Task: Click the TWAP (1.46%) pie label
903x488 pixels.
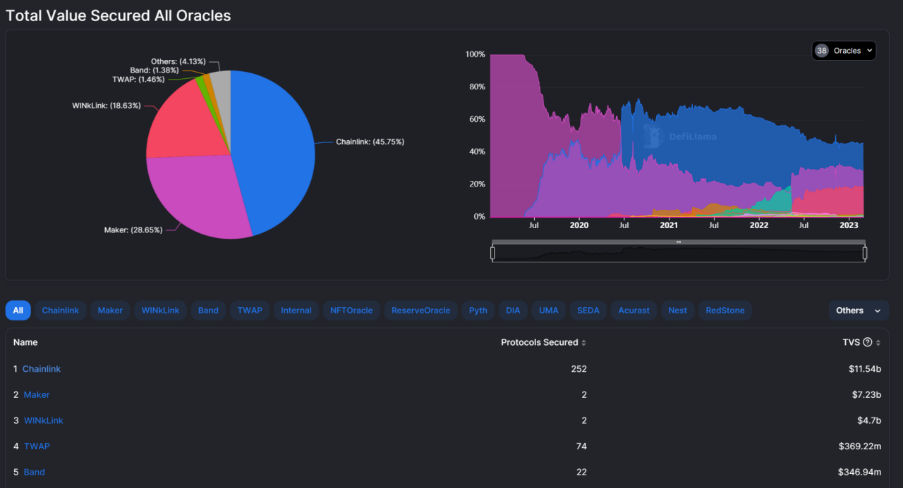Action: [x=138, y=80]
